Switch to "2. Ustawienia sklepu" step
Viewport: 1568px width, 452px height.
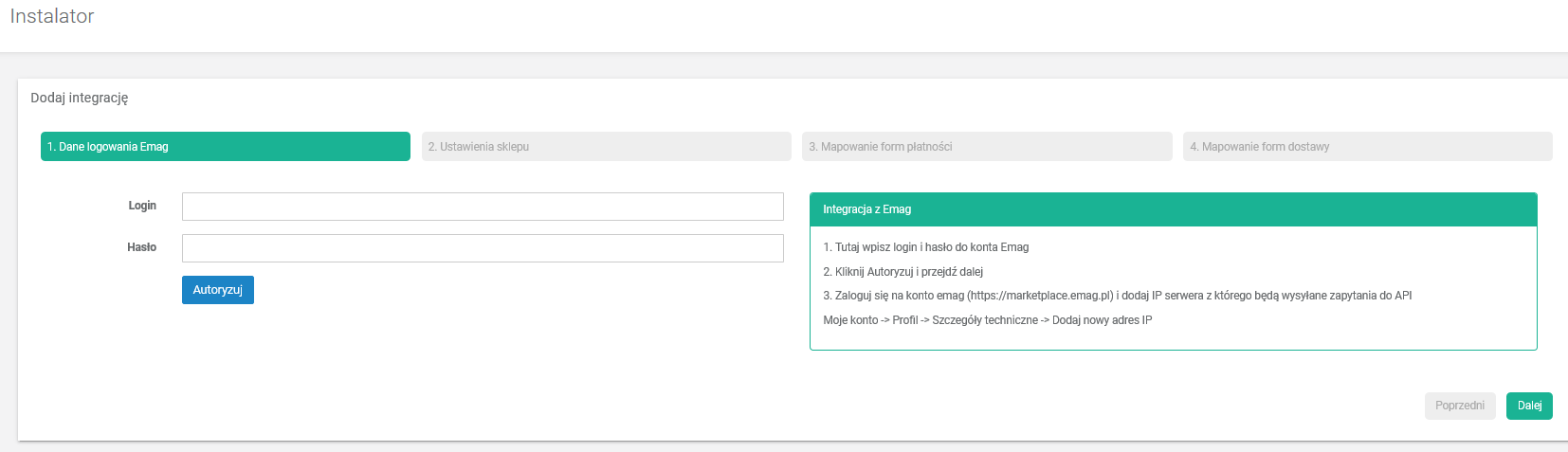[x=606, y=147]
